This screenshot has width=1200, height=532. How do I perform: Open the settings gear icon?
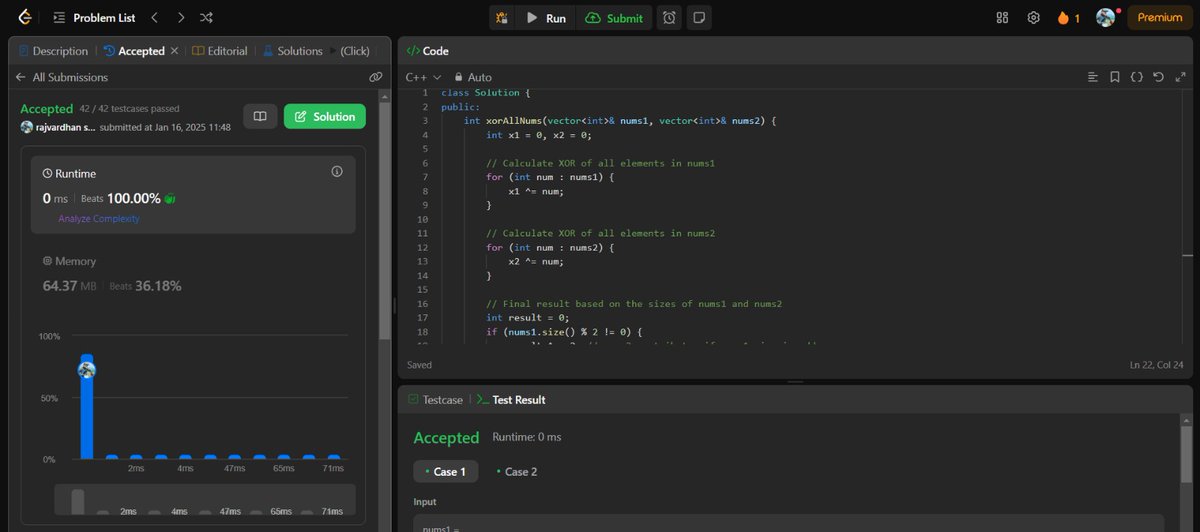tap(1034, 18)
